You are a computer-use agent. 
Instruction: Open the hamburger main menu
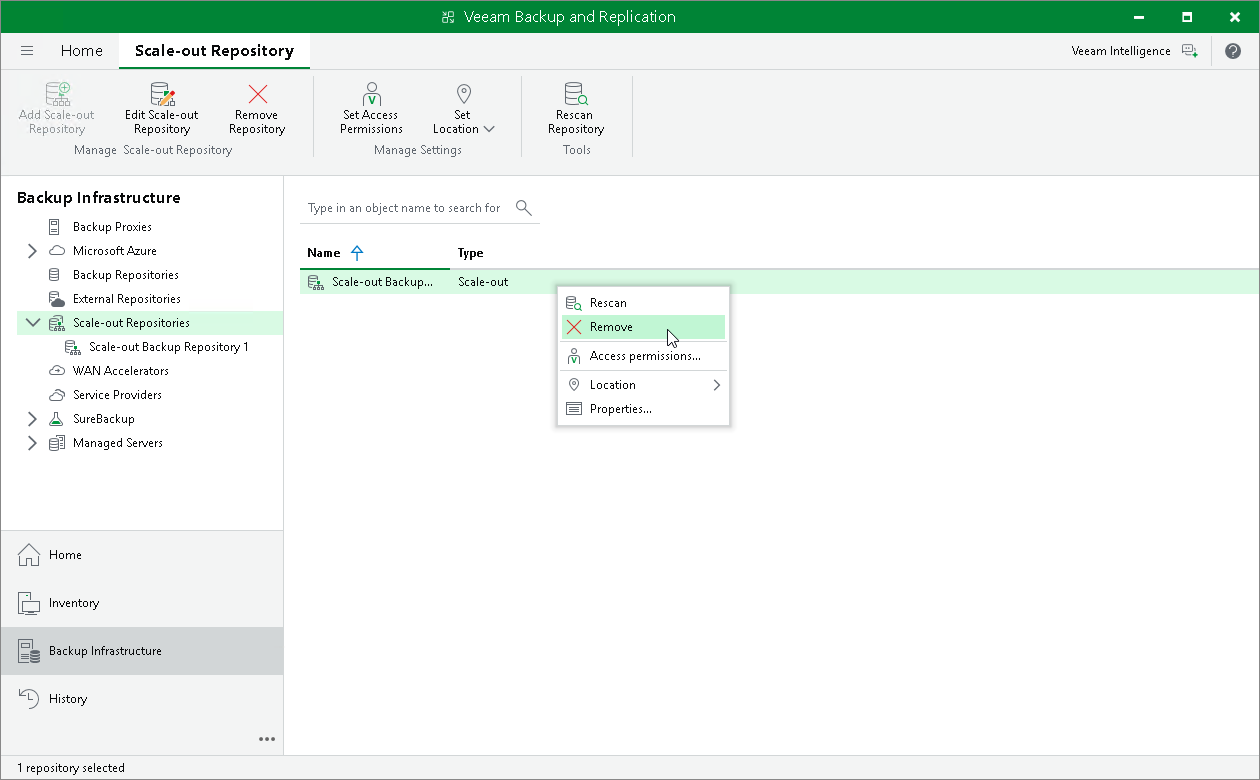point(27,51)
